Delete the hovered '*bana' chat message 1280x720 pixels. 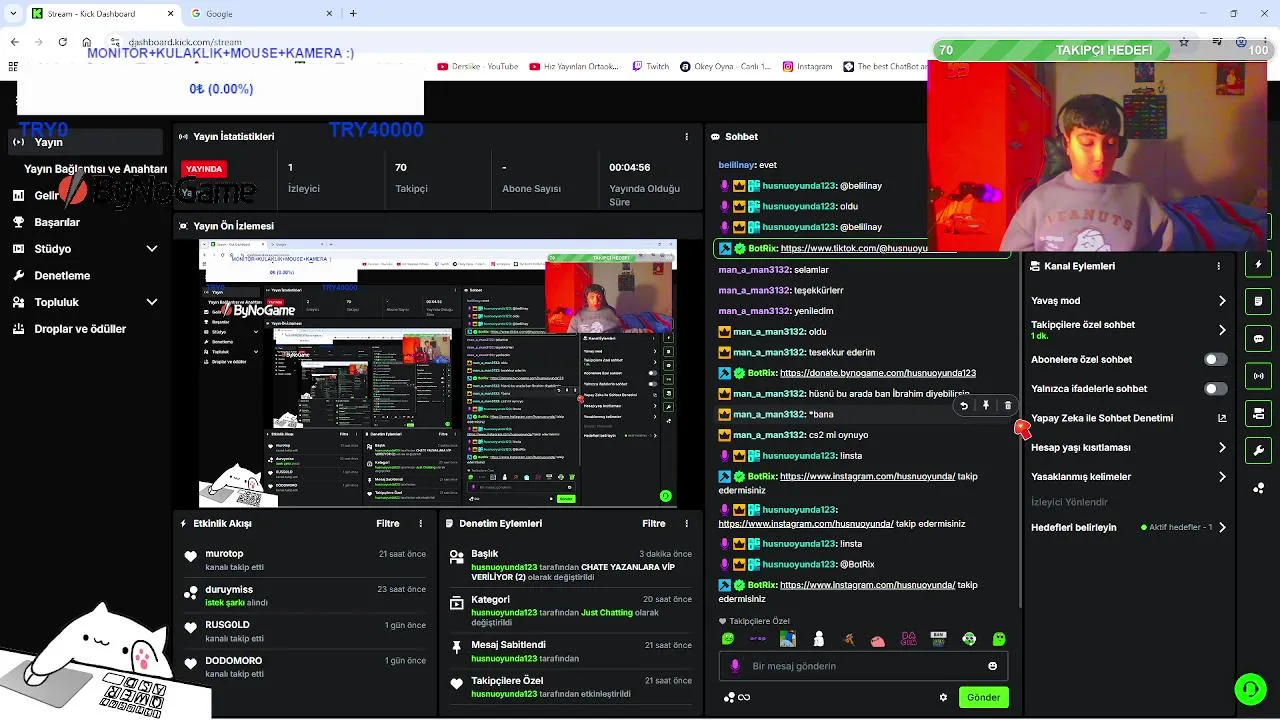pos(1007,406)
